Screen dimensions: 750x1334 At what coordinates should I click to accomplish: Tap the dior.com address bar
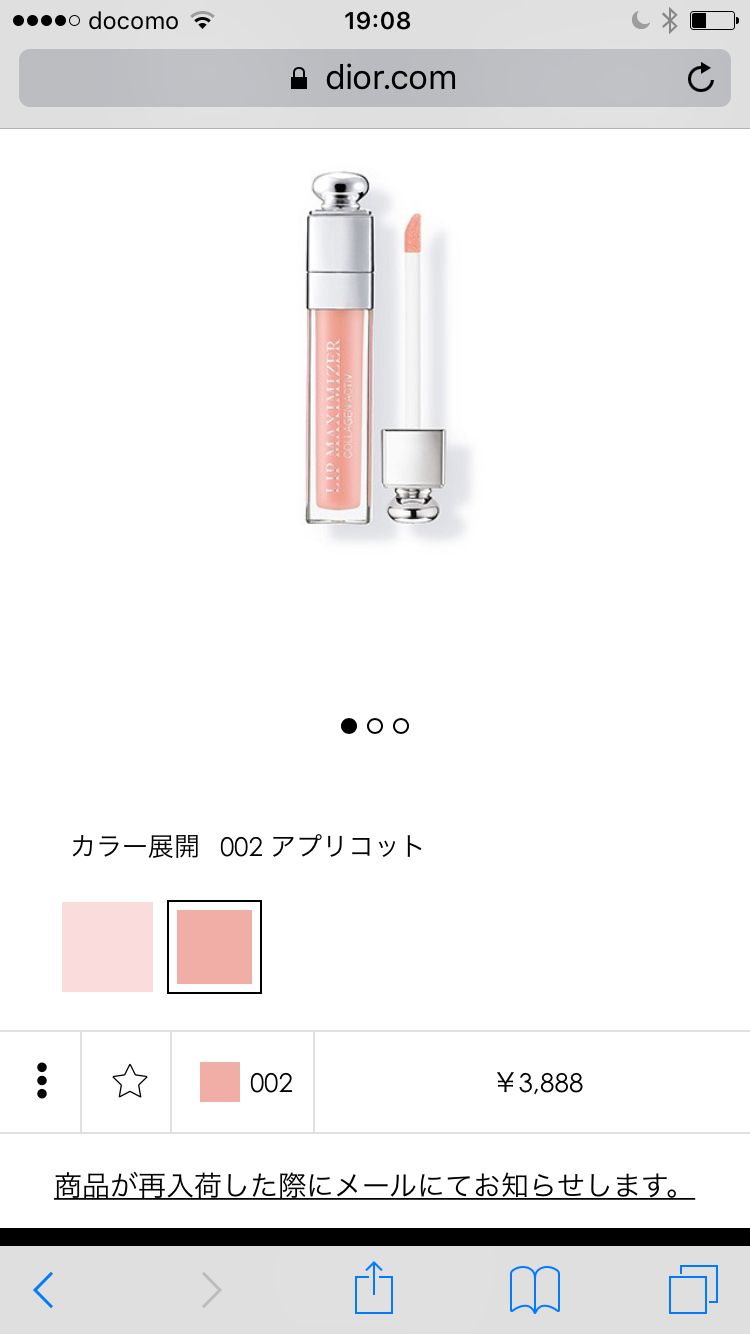tap(374, 78)
